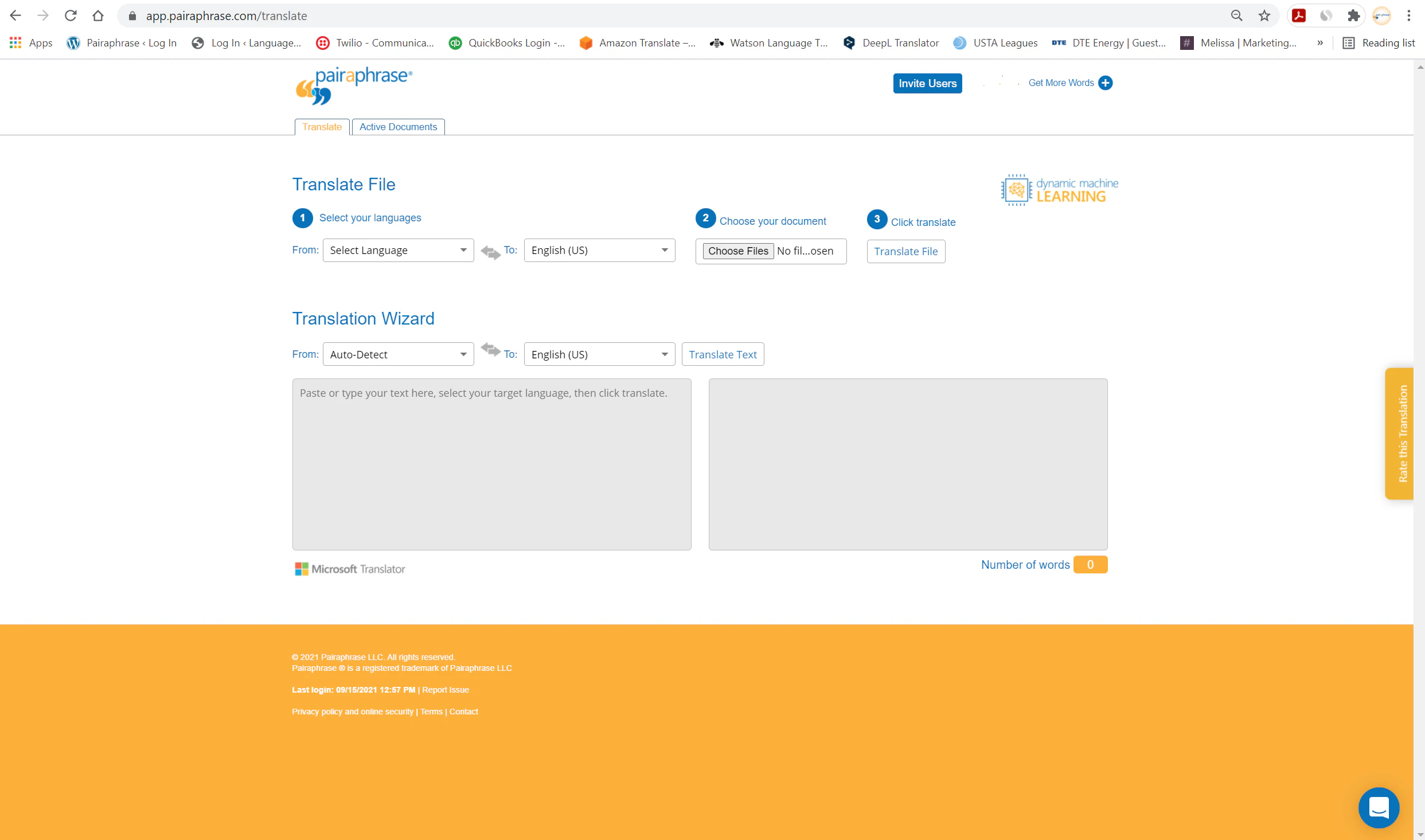Screen dimensions: 1425x840
Task: Switch to the Active Documents tab
Action: [x=398, y=127]
